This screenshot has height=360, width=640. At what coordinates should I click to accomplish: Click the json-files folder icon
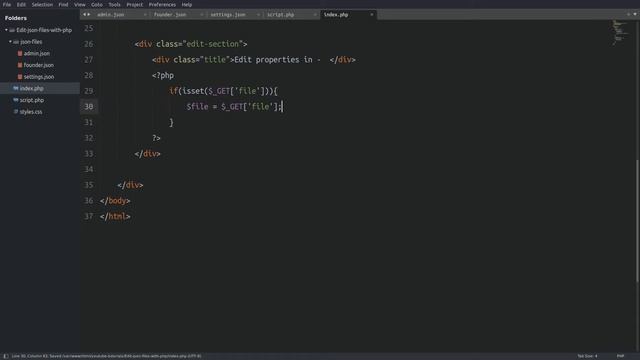(16, 42)
